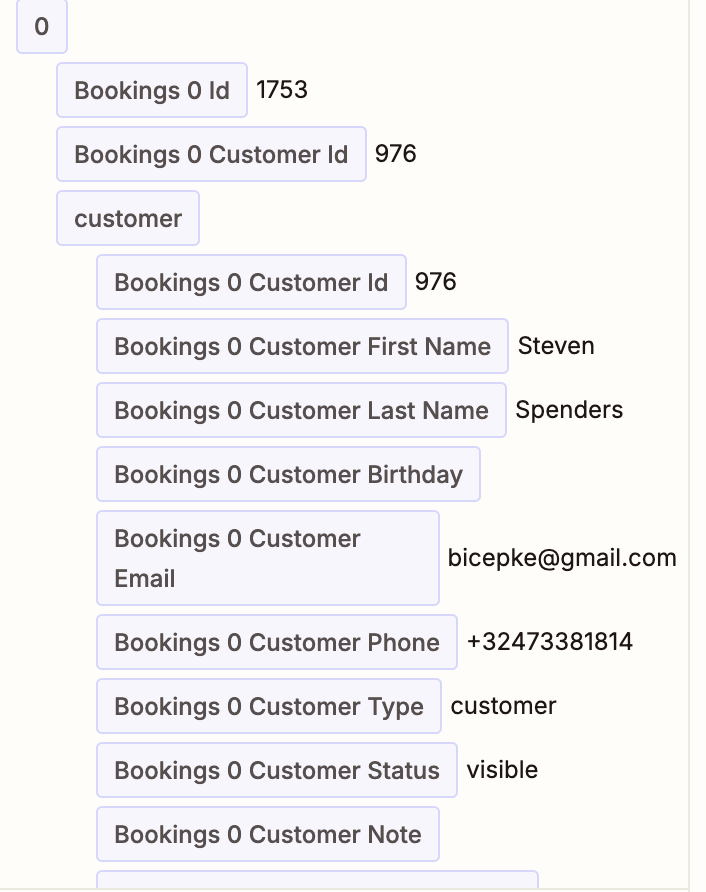The width and height of the screenshot is (706, 892).
Task: Click the bicepke@gmail.com email value
Action: (x=562, y=558)
